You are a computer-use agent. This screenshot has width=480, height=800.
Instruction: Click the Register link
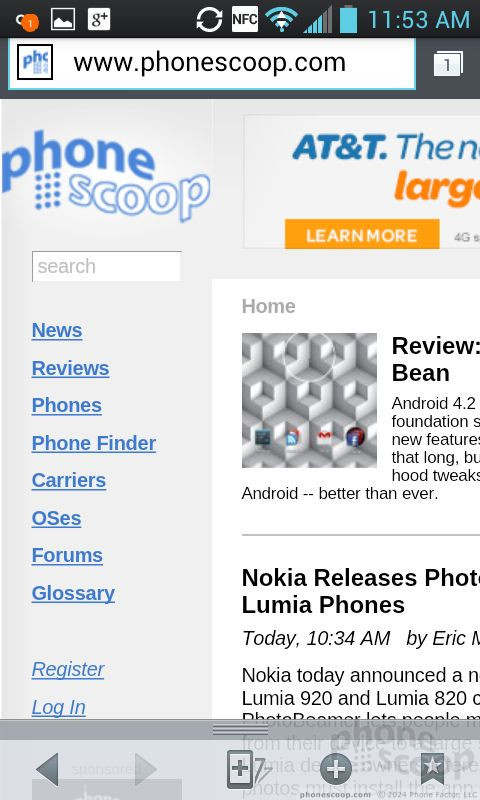tap(68, 669)
